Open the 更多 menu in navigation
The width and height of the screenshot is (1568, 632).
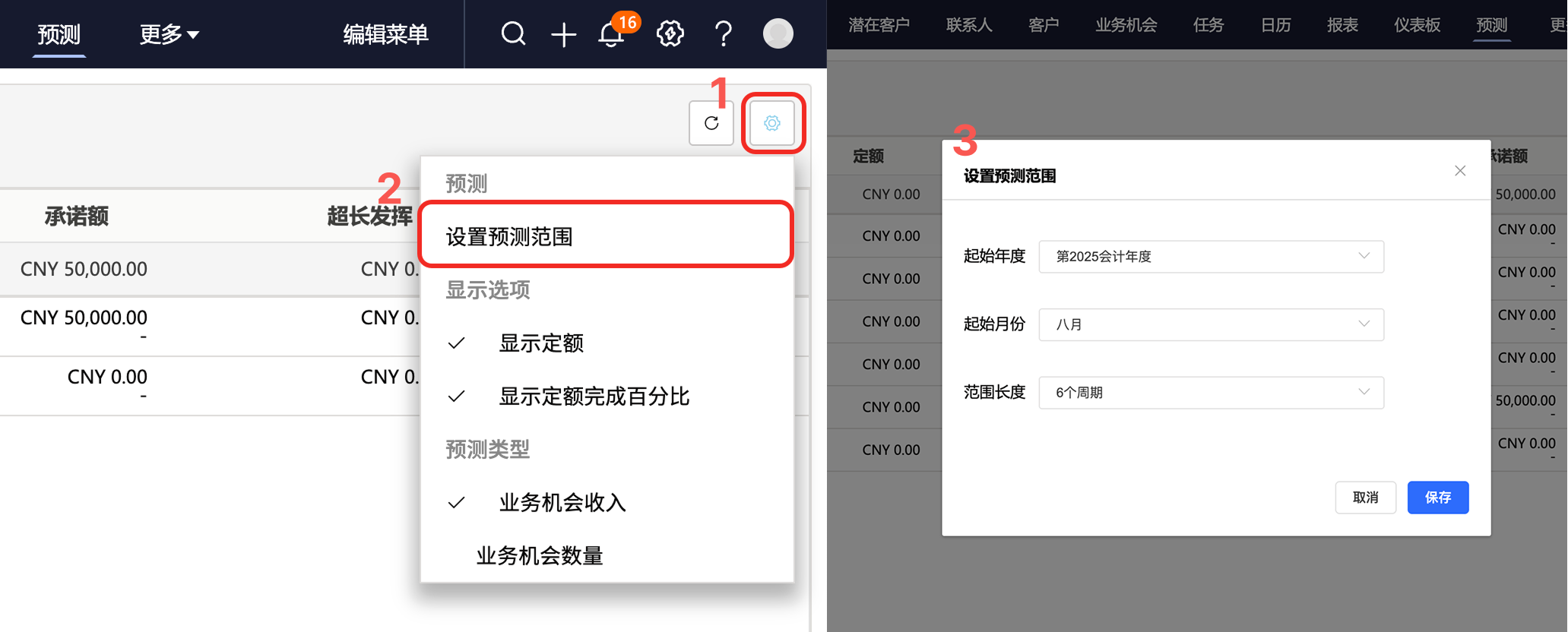click(169, 34)
